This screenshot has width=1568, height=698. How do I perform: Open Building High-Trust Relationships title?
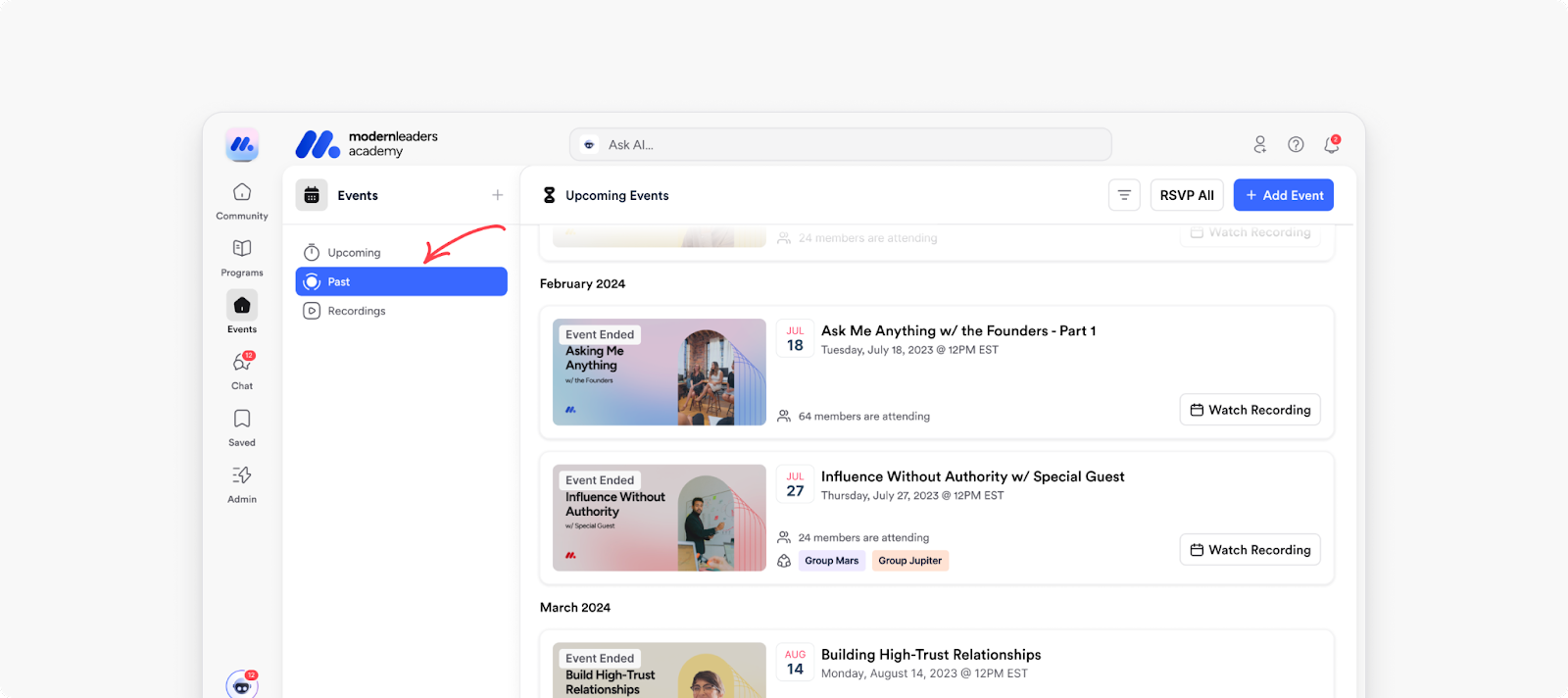pyautogui.click(x=931, y=655)
